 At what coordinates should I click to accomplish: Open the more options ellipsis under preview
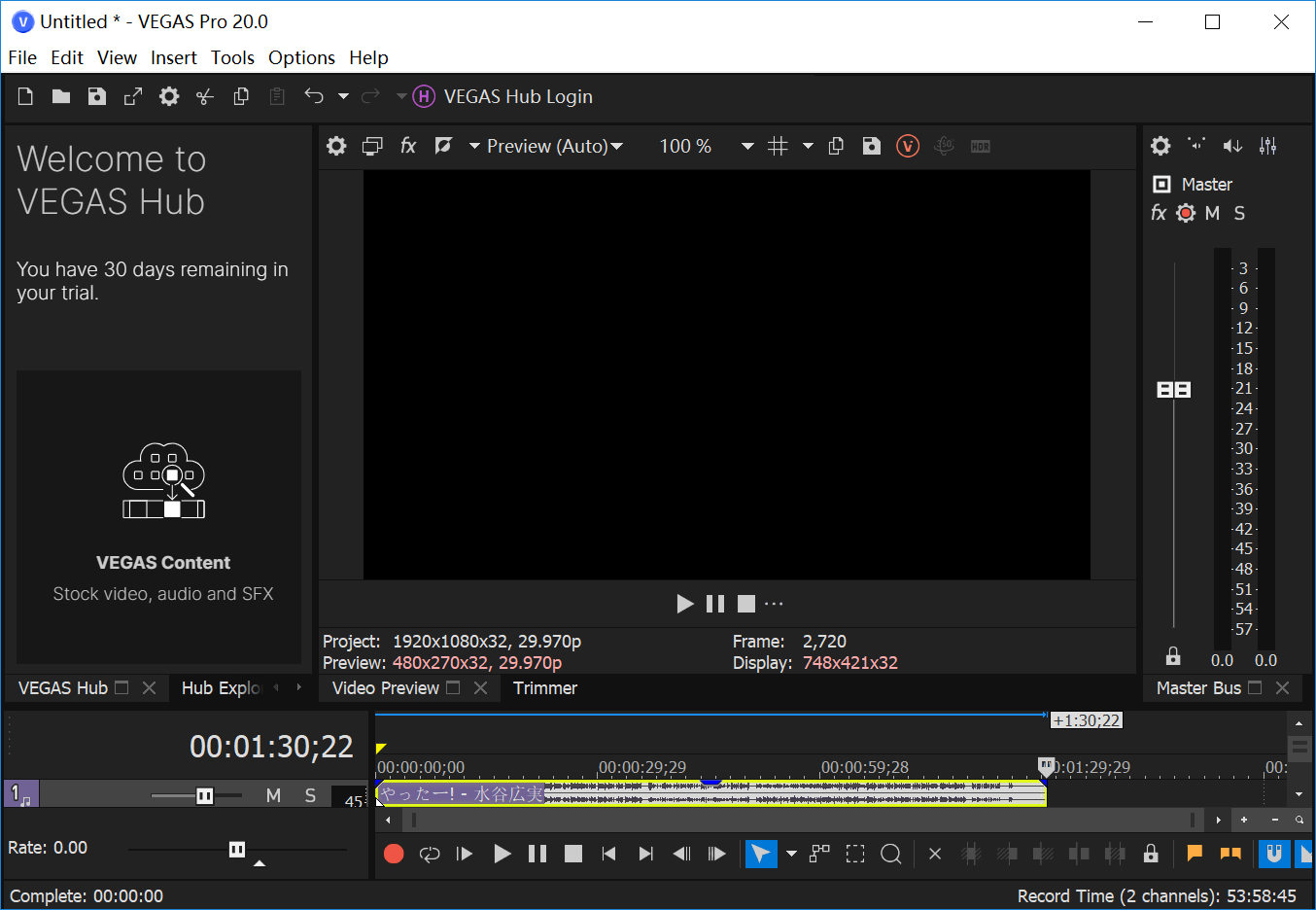click(774, 604)
